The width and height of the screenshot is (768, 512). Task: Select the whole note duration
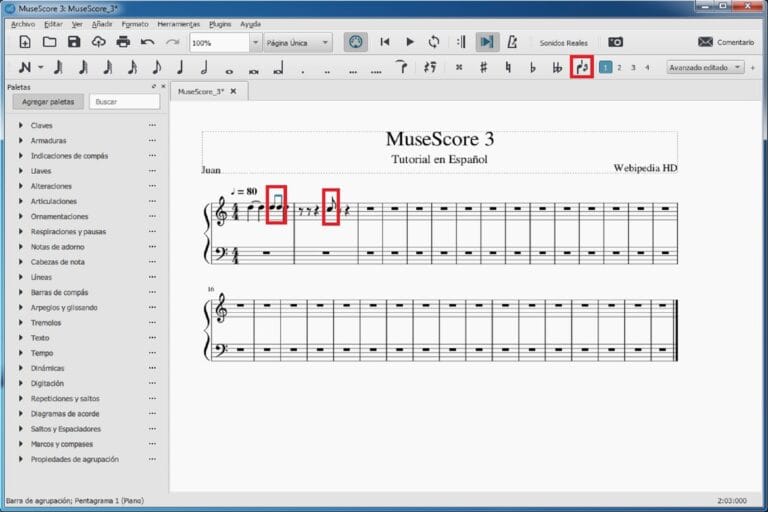pyautogui.click(x=229, y=71)
